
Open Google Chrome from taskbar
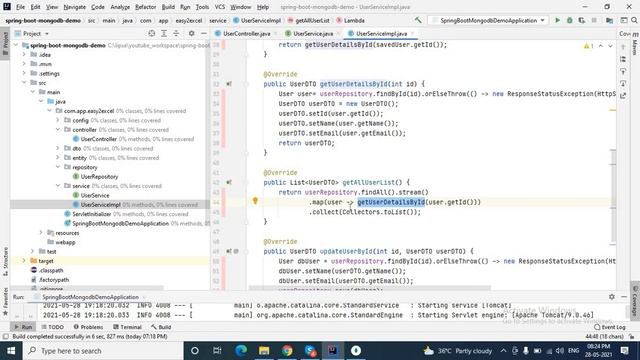(x=287, y=351)
